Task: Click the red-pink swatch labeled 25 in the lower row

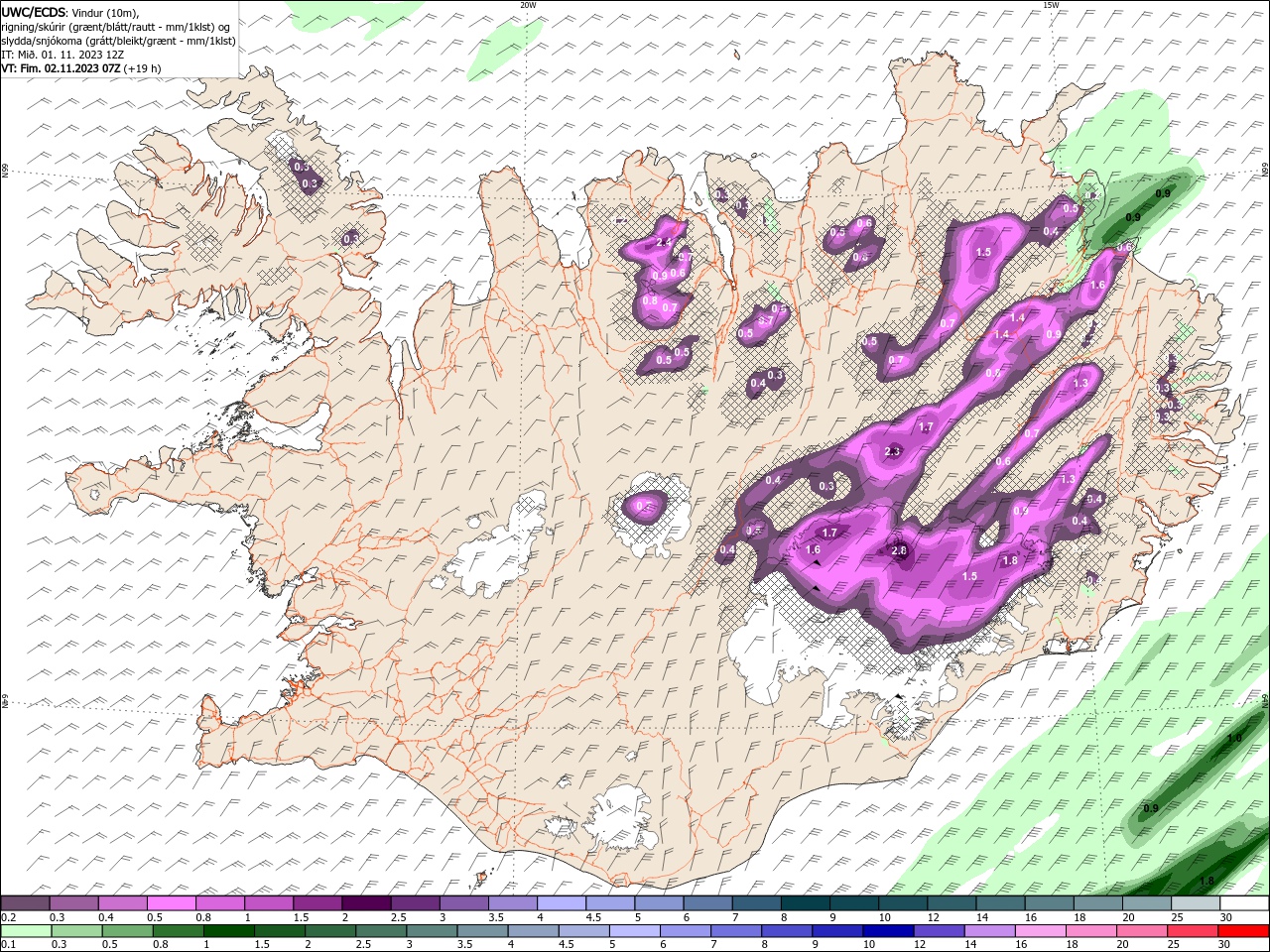Action: tap(1193, 931)
